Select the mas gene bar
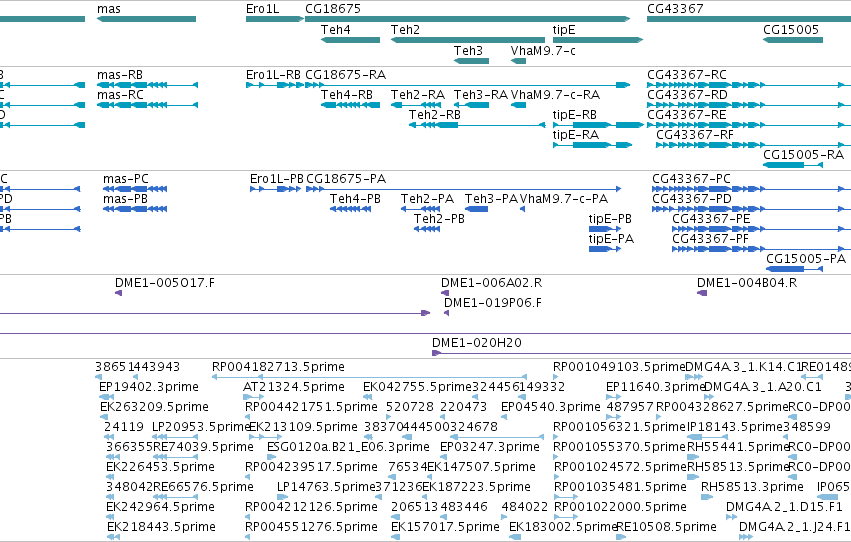 [147, 19]
